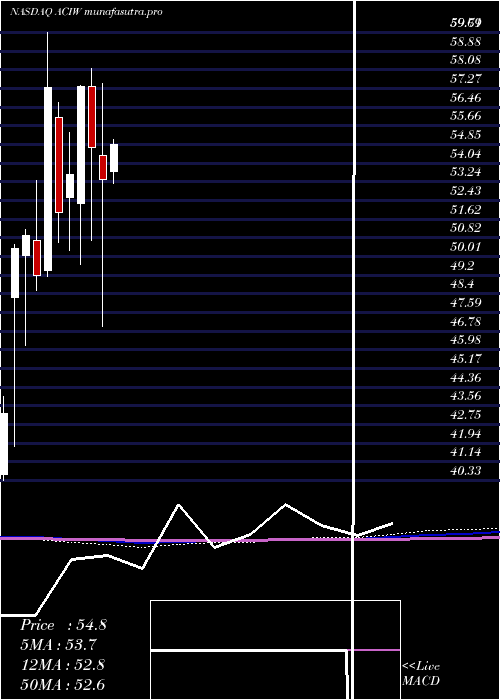Image resolution: width=500 pixels, height=700 pixels.
Task: Click the Price : 54.8 readout
Action: (63, 625)
